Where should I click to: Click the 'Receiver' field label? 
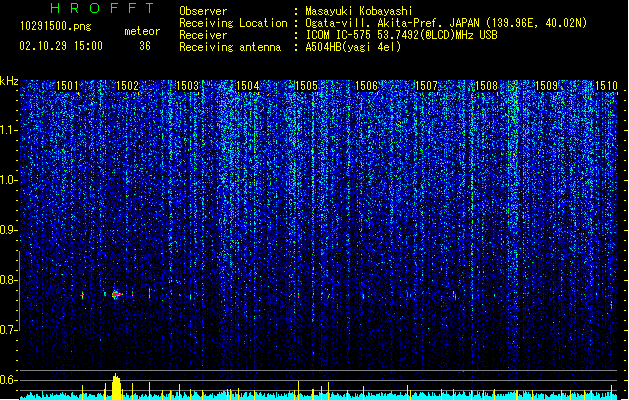coord(203,35)
